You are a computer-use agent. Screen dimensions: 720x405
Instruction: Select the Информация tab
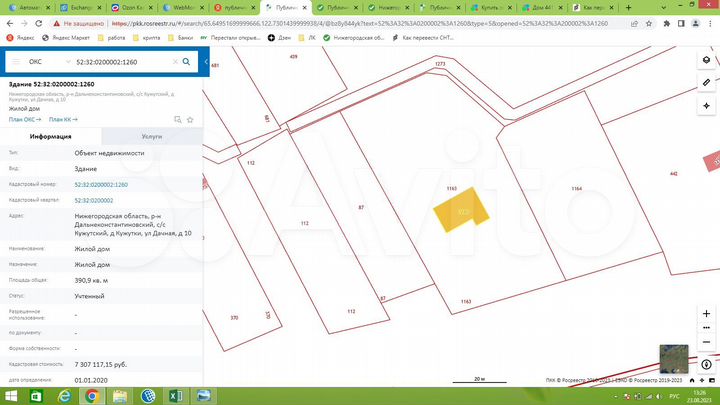[50, 136]
